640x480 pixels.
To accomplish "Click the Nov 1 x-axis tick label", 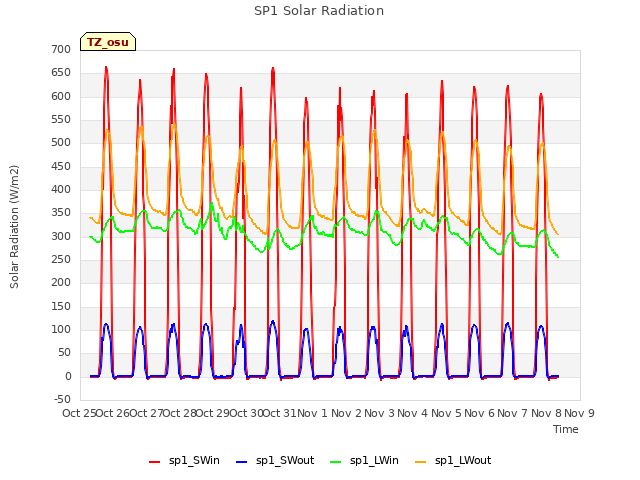I will pyautogui.click(x=312, y=413).
